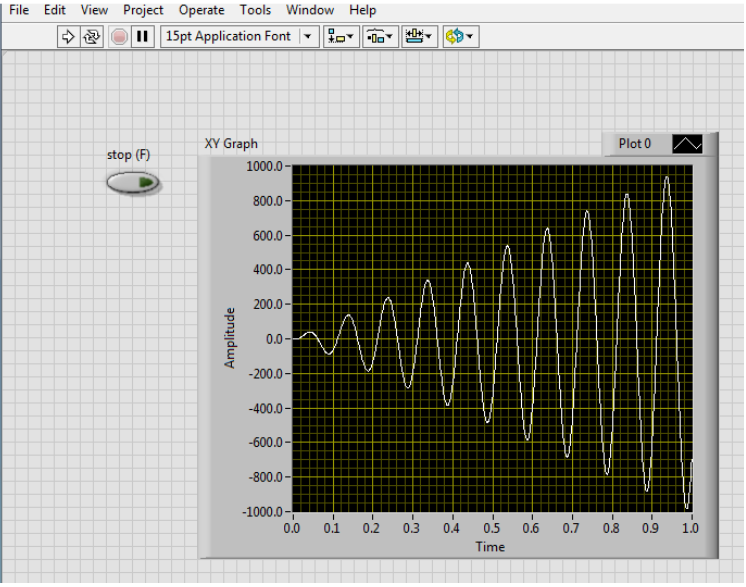The image size is (746, 587).
Task: Click the Plot 0 legend label
Action: pos(635,144)
